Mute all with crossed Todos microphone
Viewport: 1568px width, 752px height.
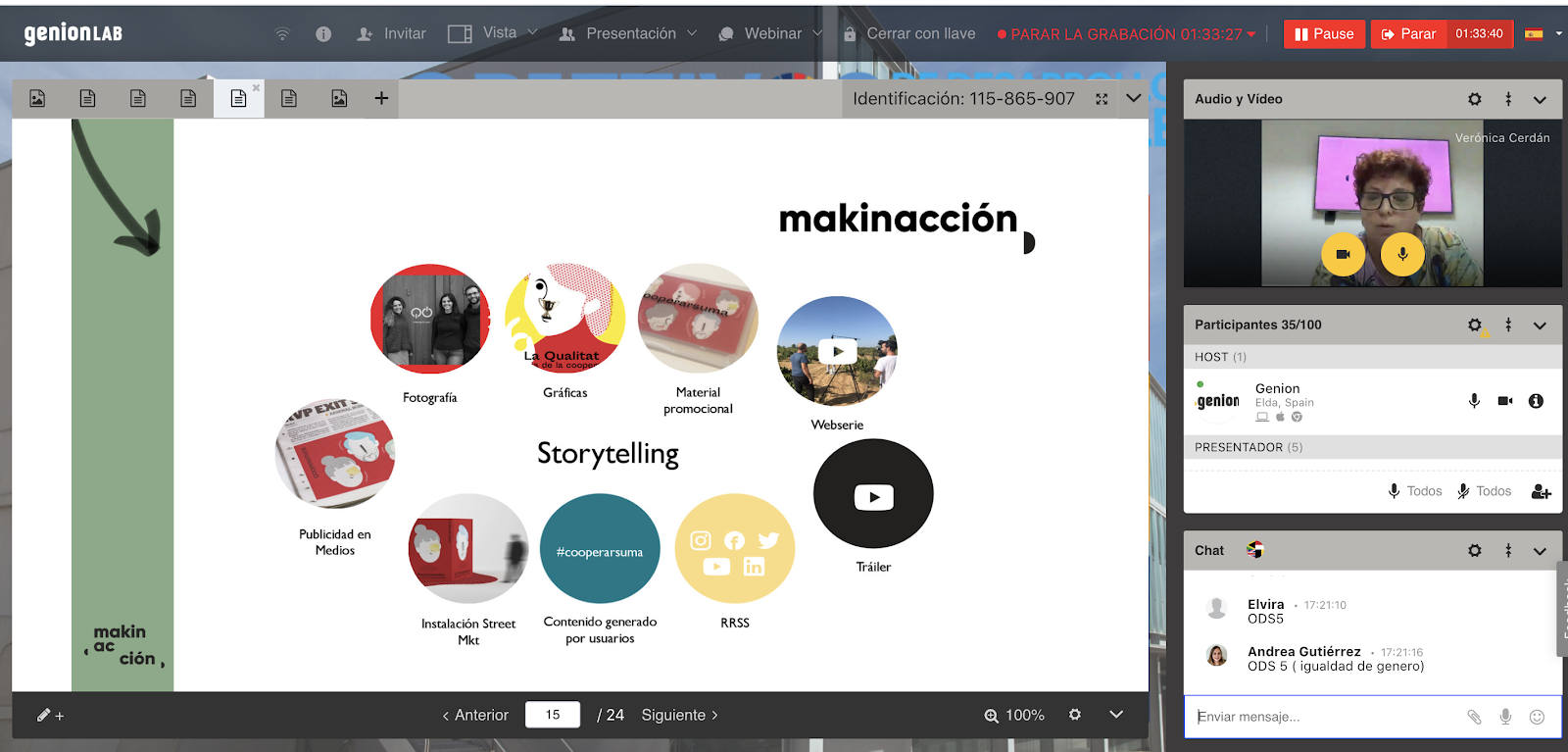pos(1484,491)
